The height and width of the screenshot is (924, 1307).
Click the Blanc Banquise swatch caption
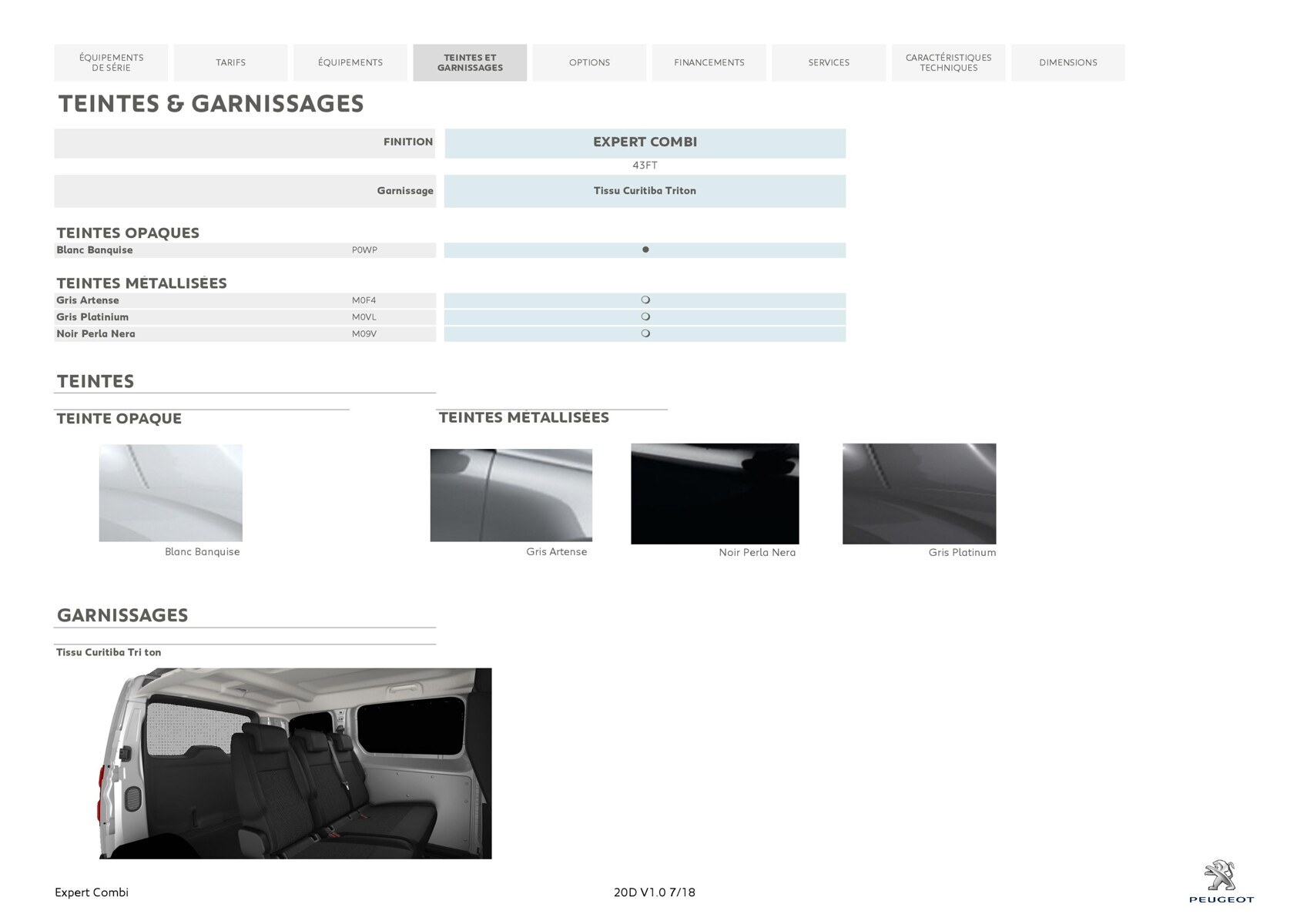(202, 552)
